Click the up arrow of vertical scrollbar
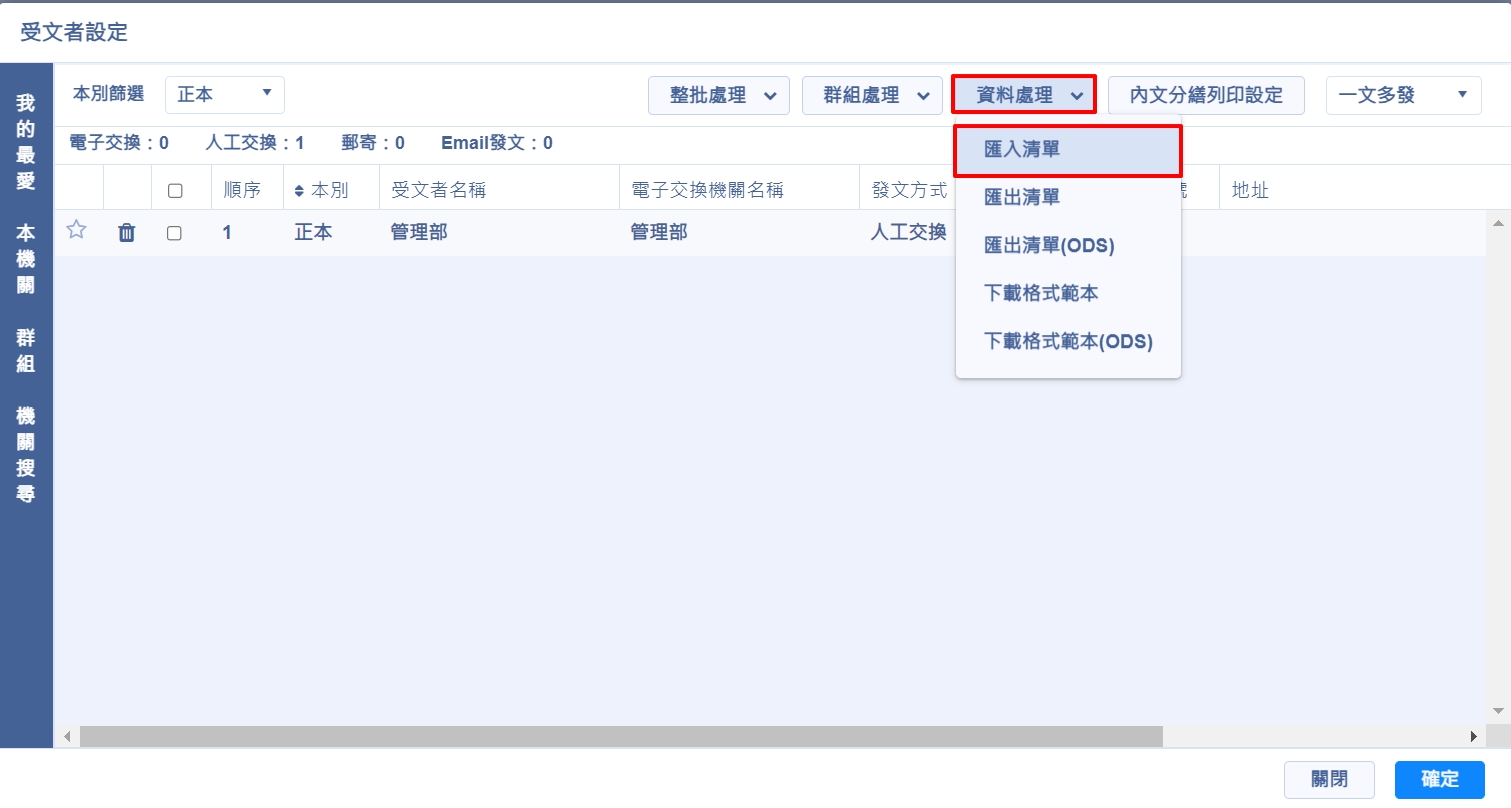1511x808 pixels. tap(1497, 223)
